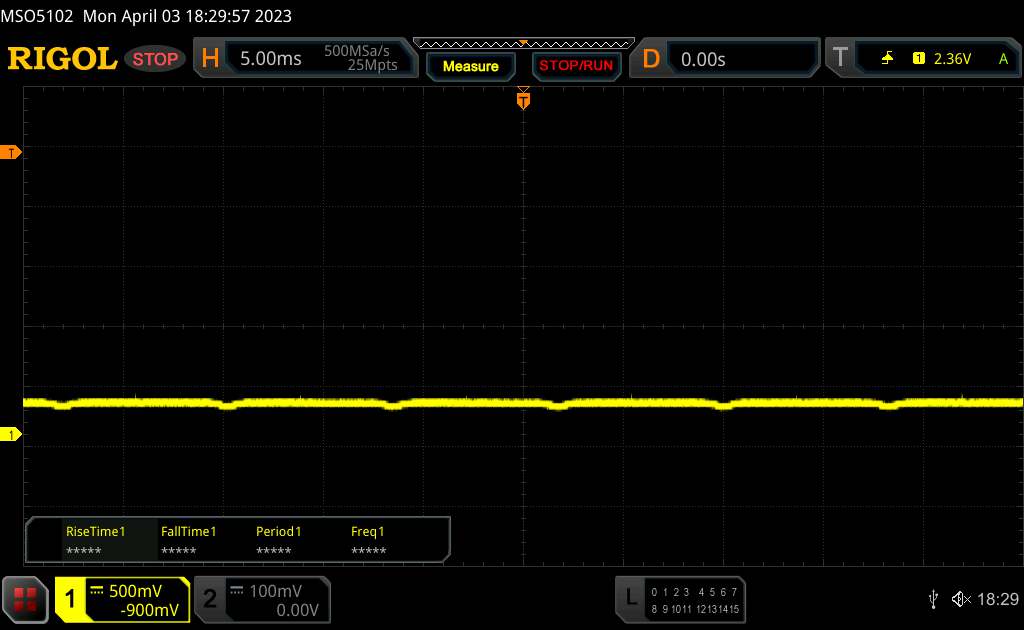The image size is (1024, 630).
Task: Click the channel 2 100mV scale value
Action: pos(276,591)
